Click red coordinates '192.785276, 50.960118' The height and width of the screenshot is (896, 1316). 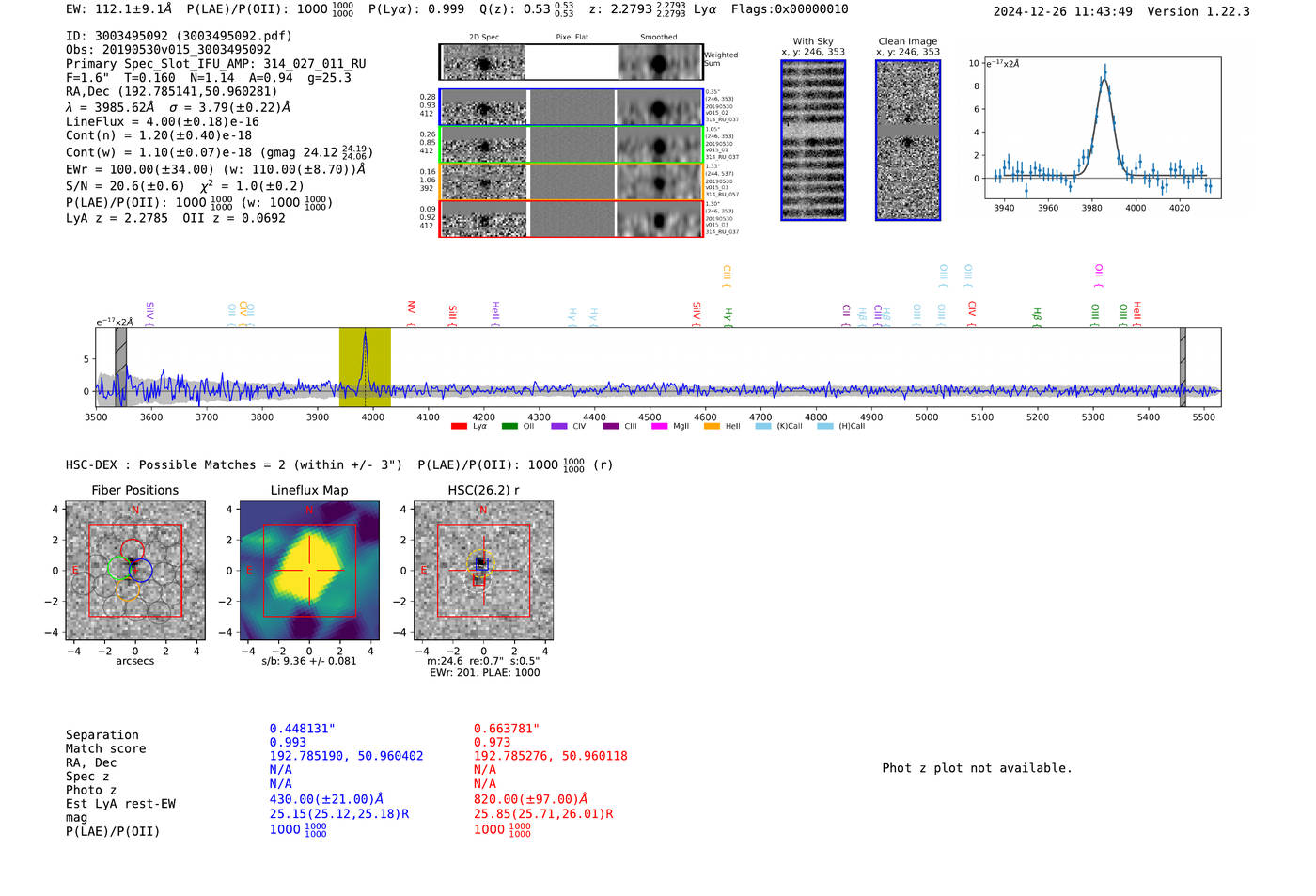550,756
